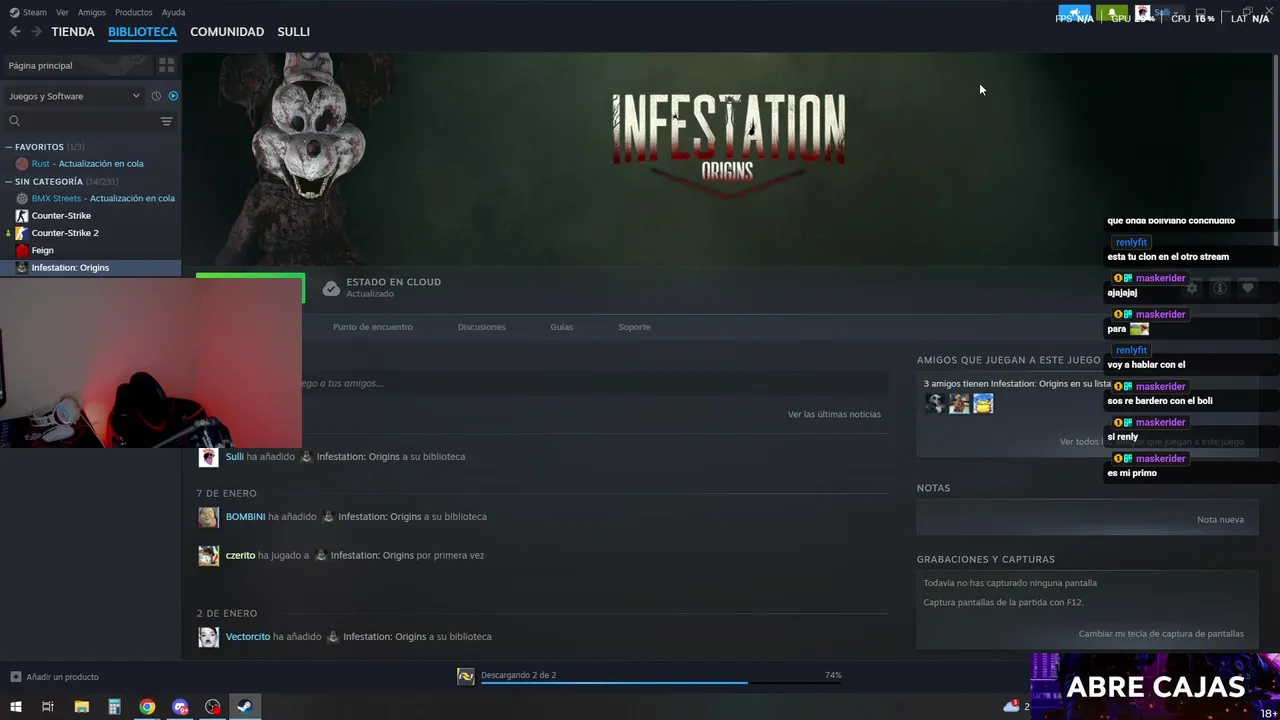Open Sulli account avatar
Screen dimensions: 1280x720
[x=1142, y=13]
